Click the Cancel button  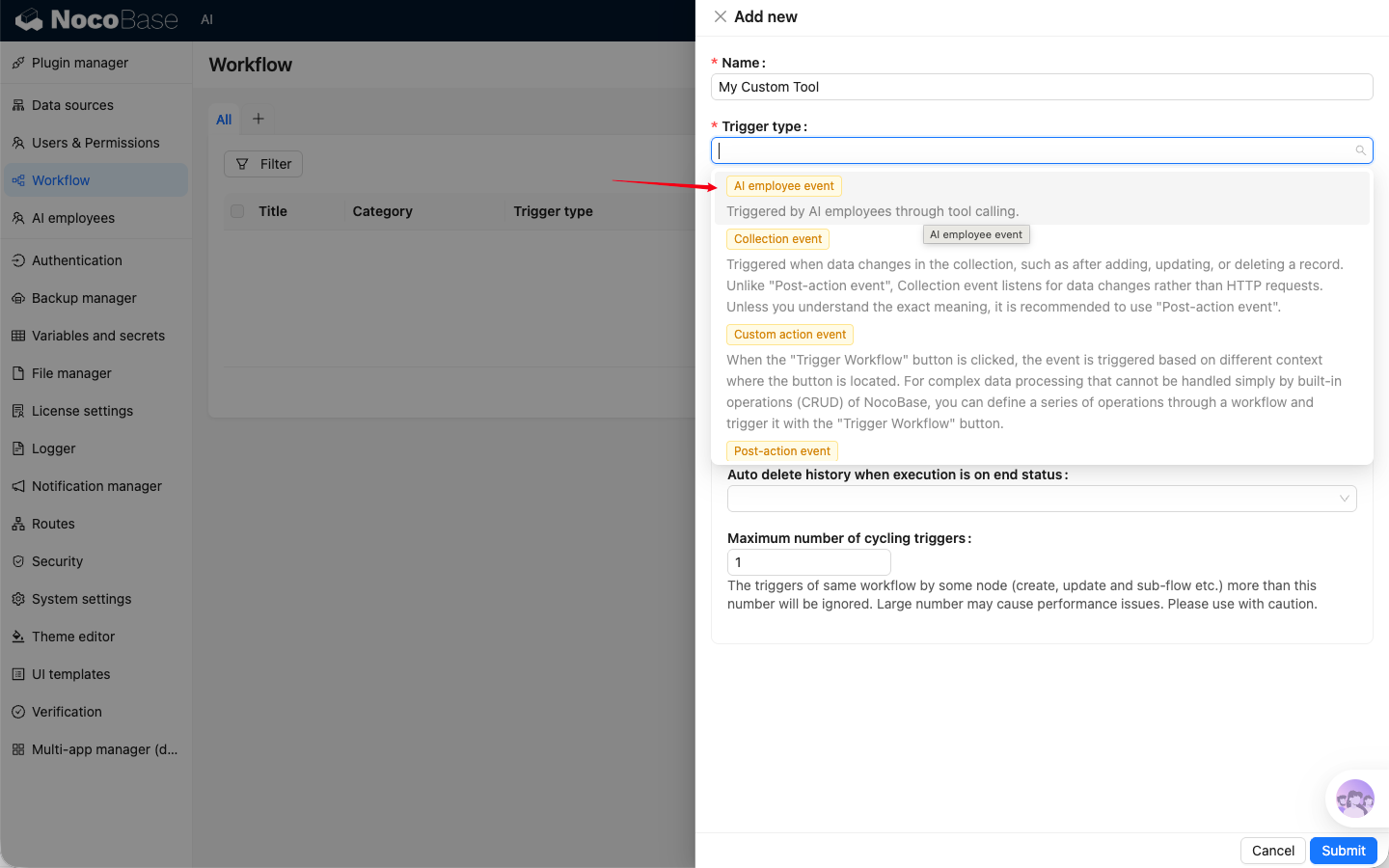click(1272, 851)
